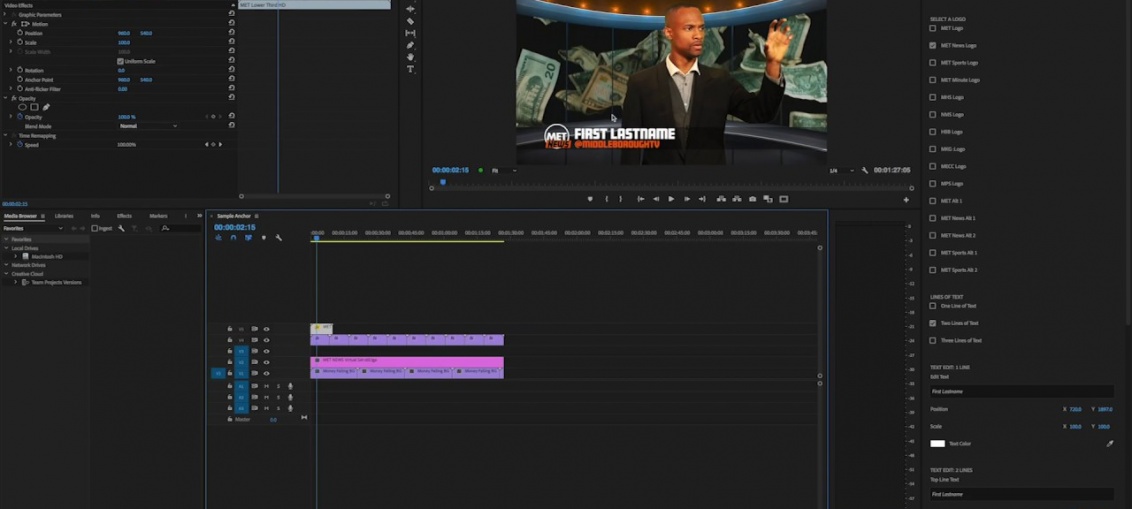Reset the Motion effect parameters
The height and width of the screenshot is (509, 1132).
[x=231, y=24]
